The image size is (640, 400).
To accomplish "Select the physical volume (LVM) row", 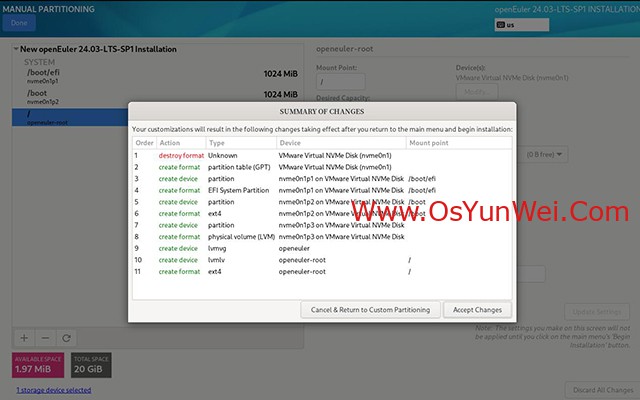I will point(322,237).
